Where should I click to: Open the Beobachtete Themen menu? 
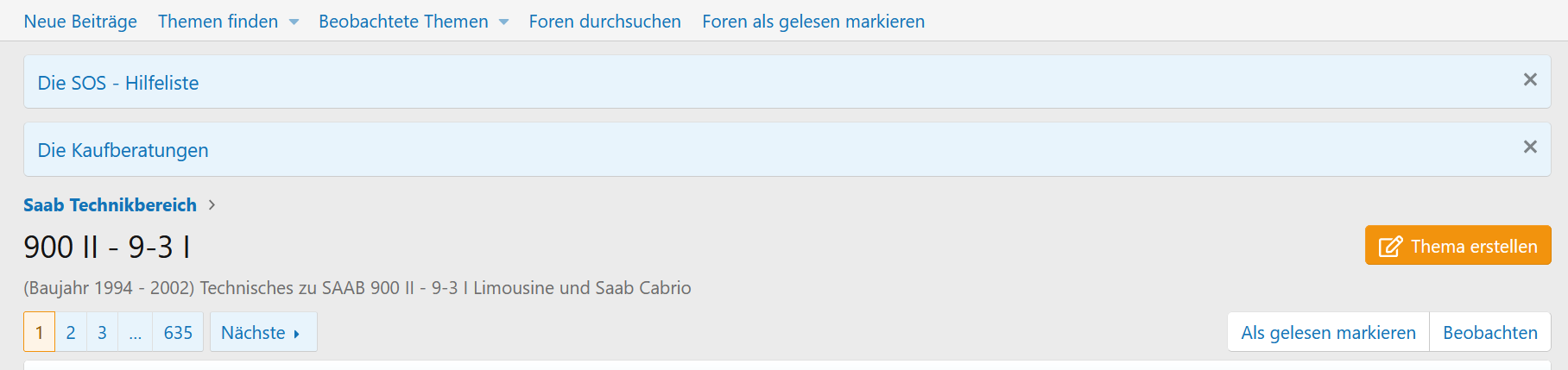tap(403, 22)
